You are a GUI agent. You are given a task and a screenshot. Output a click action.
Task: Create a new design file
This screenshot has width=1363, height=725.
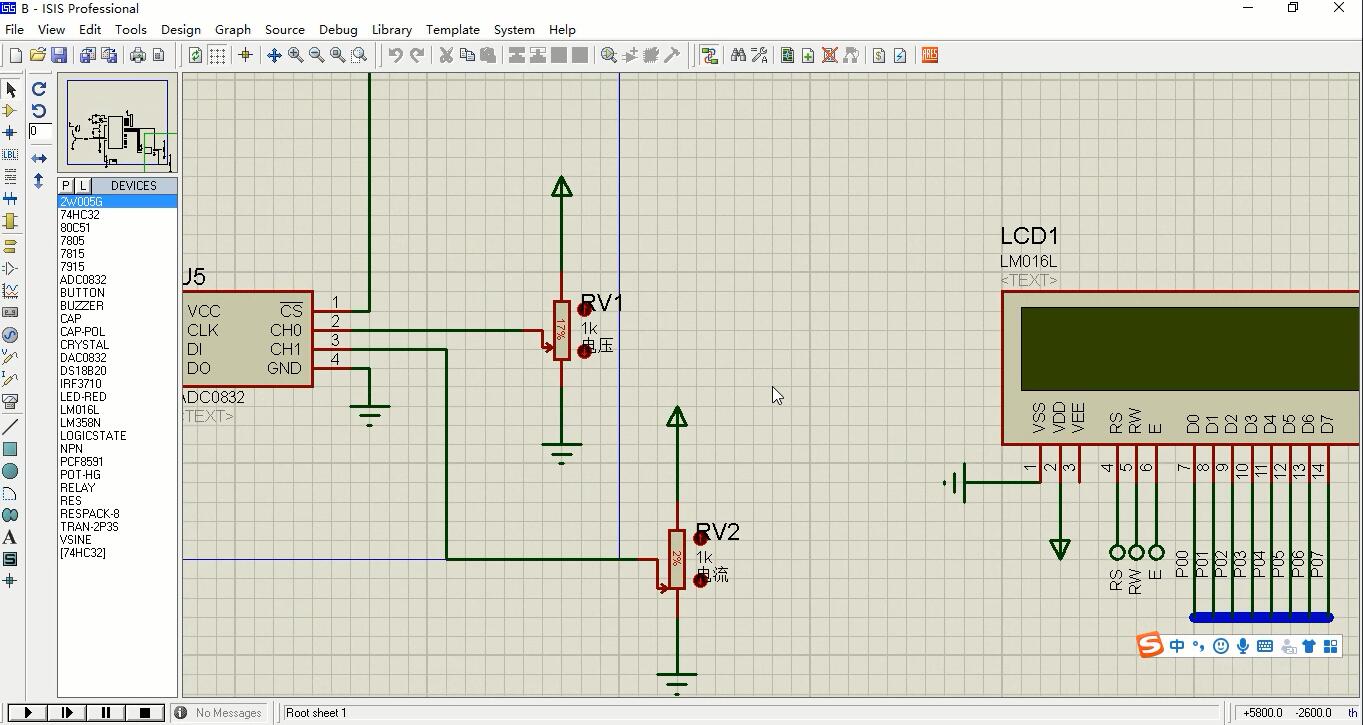[x=16, y=55]
